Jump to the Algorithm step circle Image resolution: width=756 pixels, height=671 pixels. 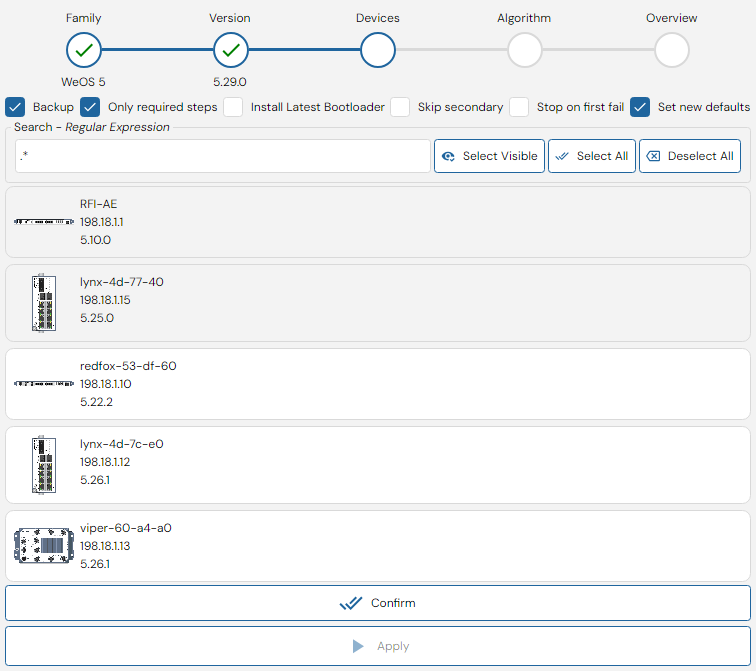pyautogui.click(x=525, y=50)
